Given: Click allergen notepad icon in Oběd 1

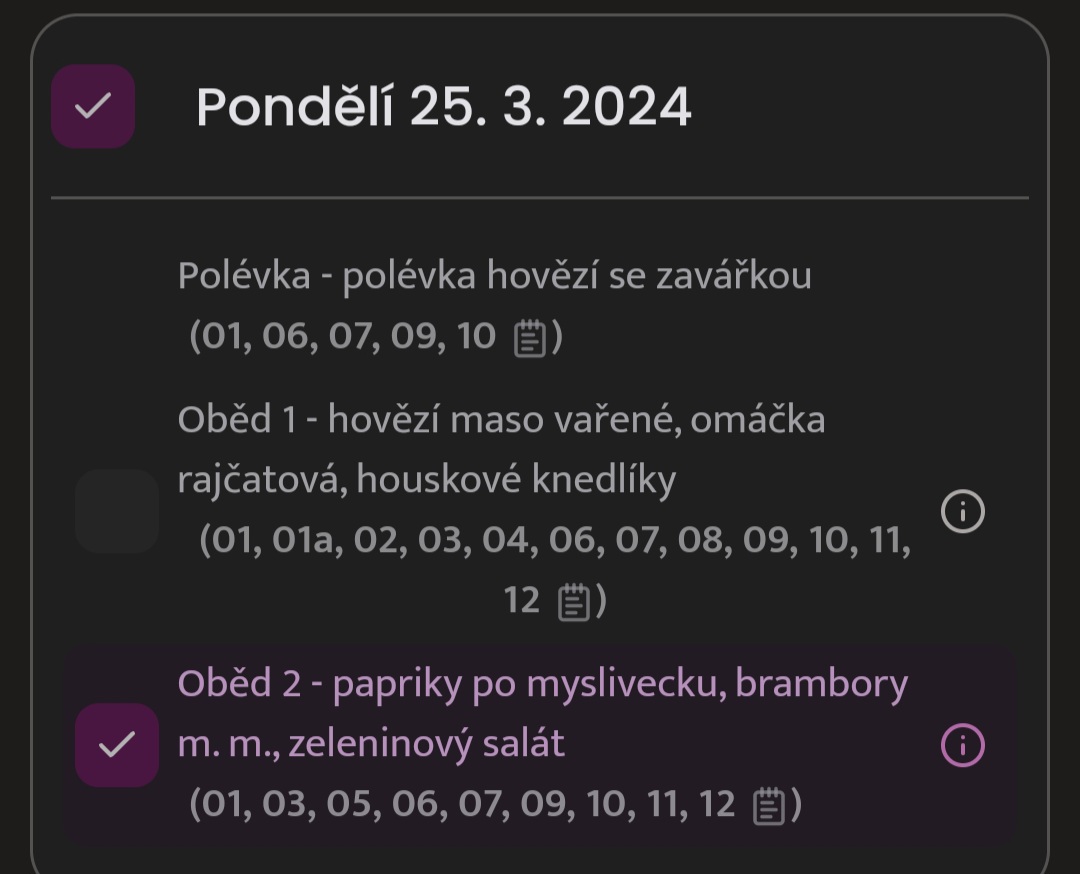Looking at the screenshot, I should pyautogui.click(x=573, y=602).
